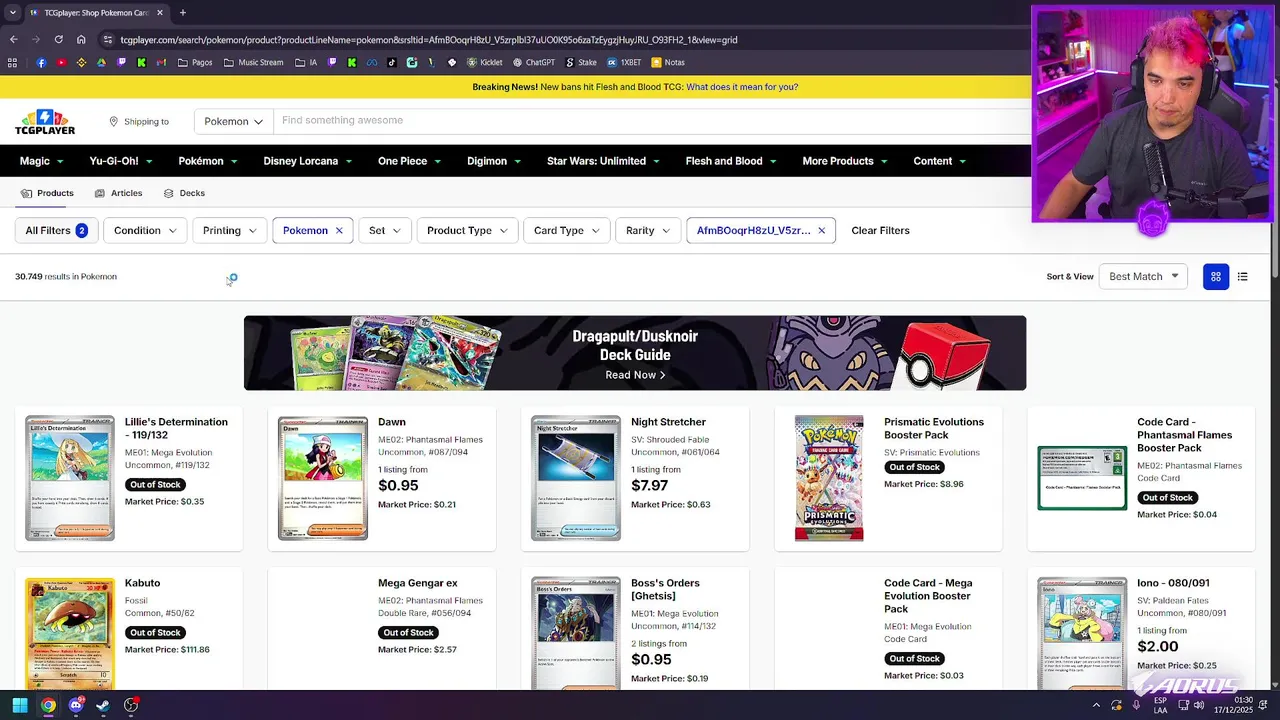The height and width of the screenshot is (720, 1280).
Task: Open the Facebook bookmark icon
Action: point(41,62)
